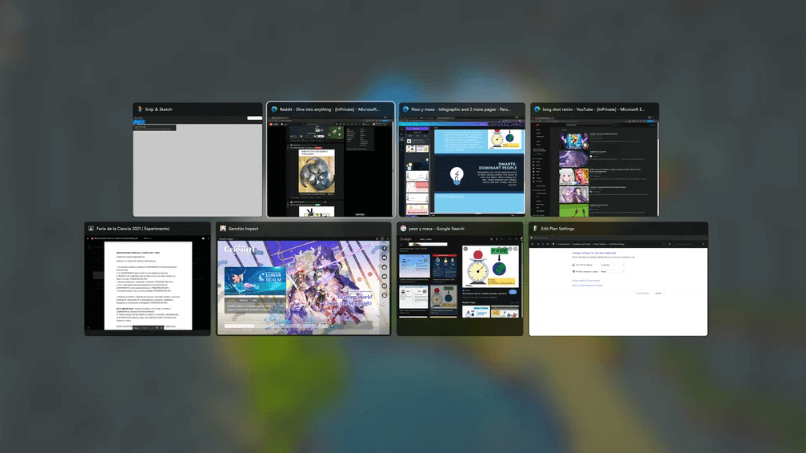The height and width of the screenshot is (453, 806).
Task: Click the 'peso y masa - Google Search' title
Action: [x=436, y=228]
